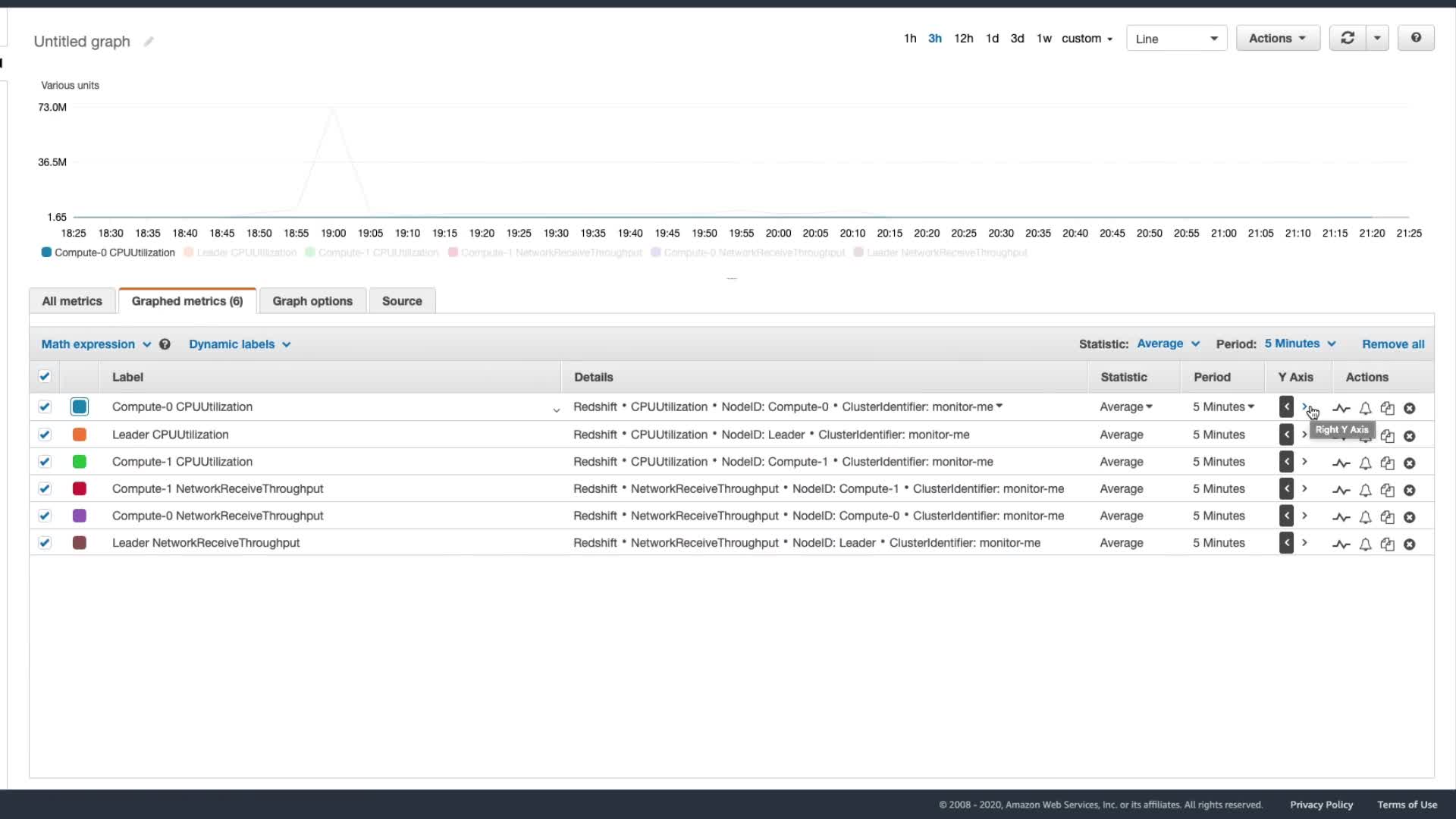Expand the Actions dropdown menu
The height and width of the screenshot is (819, 1456).
tap(1278, 38)
